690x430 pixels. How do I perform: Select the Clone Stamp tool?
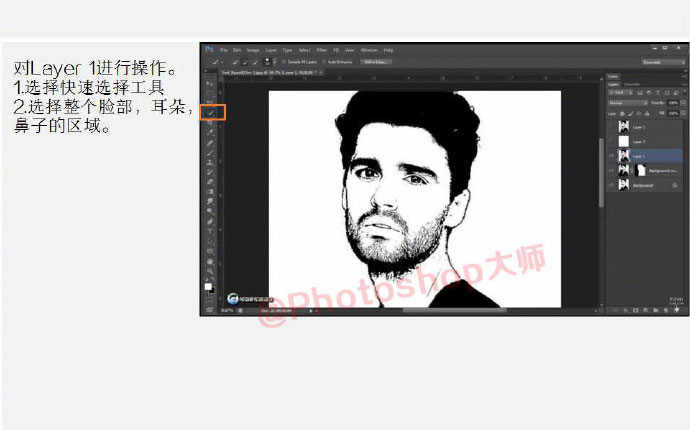coord(209,162)
